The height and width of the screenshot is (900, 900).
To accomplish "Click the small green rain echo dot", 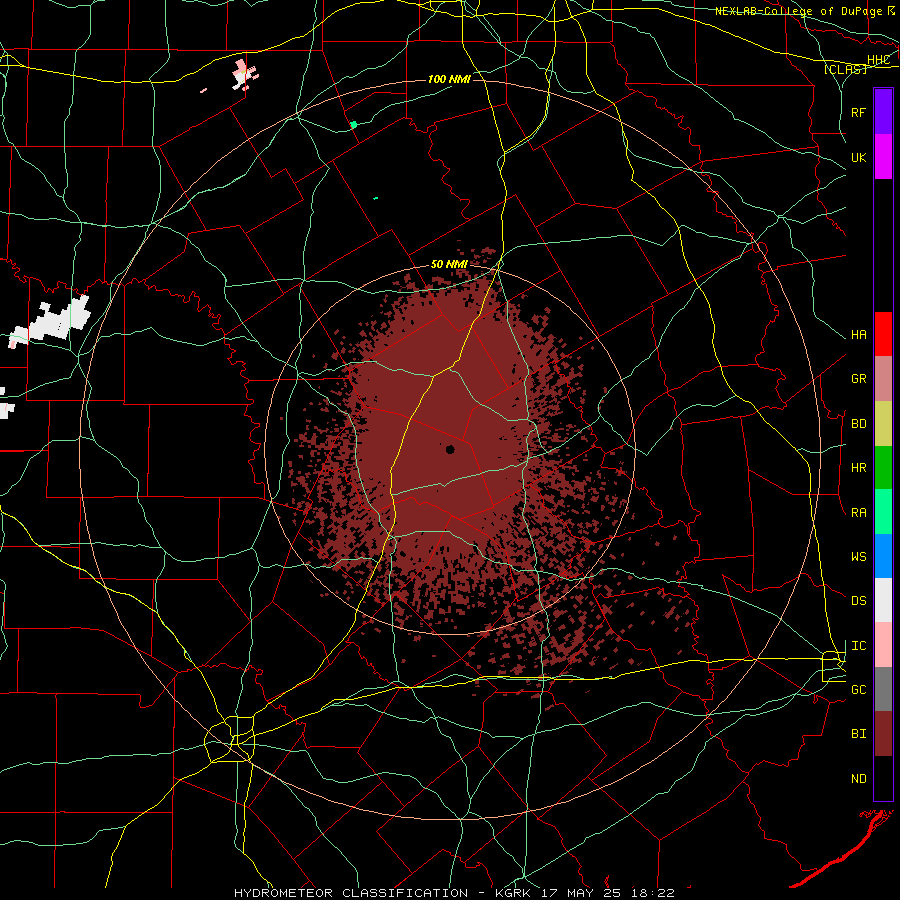I will click(354, 125).
